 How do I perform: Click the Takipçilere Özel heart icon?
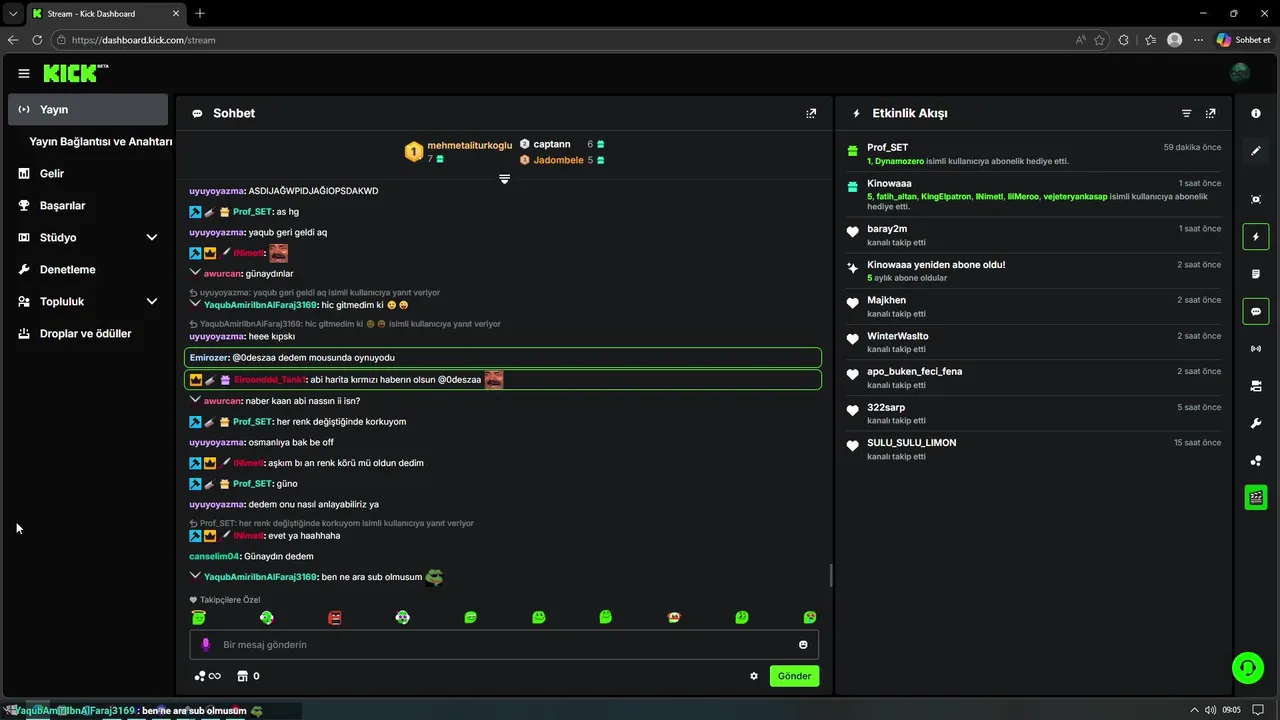194,600
